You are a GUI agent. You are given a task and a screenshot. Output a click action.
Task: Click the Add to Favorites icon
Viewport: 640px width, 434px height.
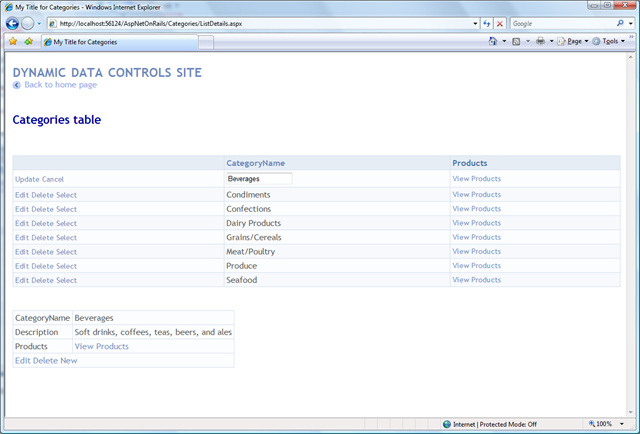pyautogui.click(x=28, y=42)
